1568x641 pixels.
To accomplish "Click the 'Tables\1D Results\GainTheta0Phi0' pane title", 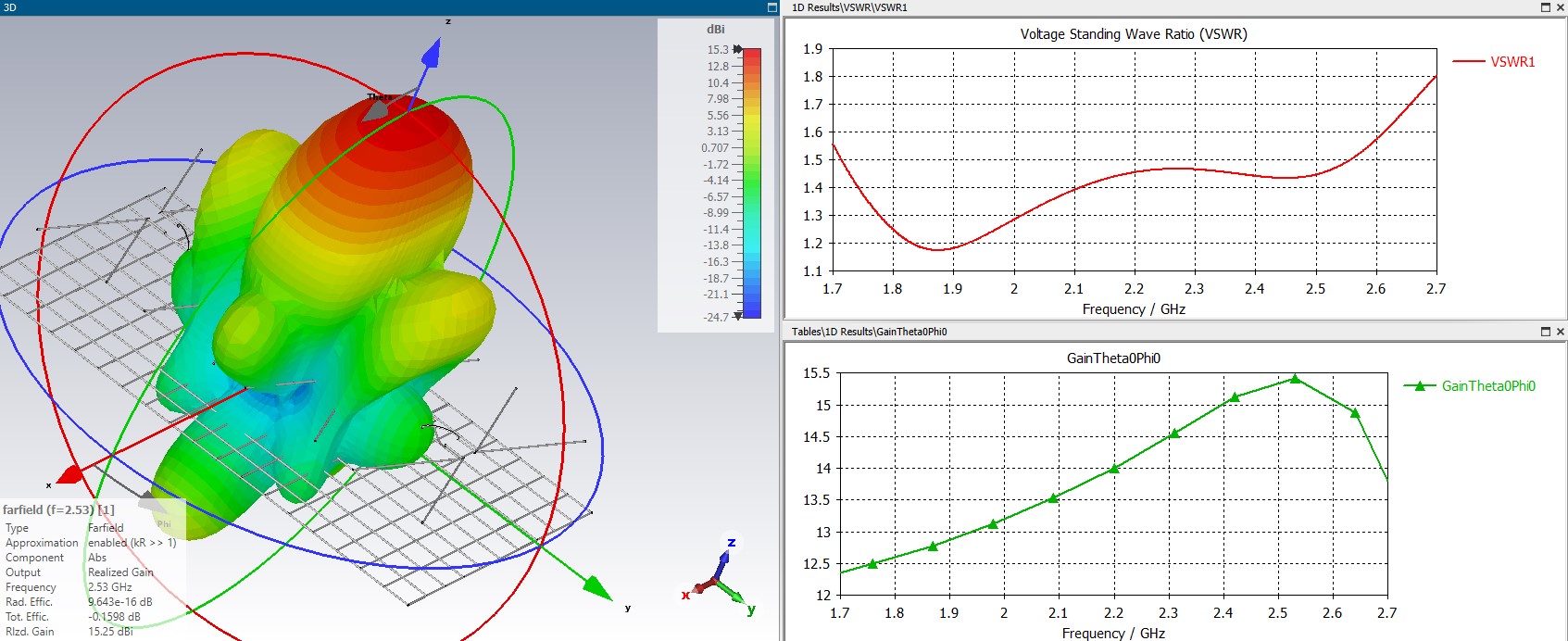I will 869,332.
